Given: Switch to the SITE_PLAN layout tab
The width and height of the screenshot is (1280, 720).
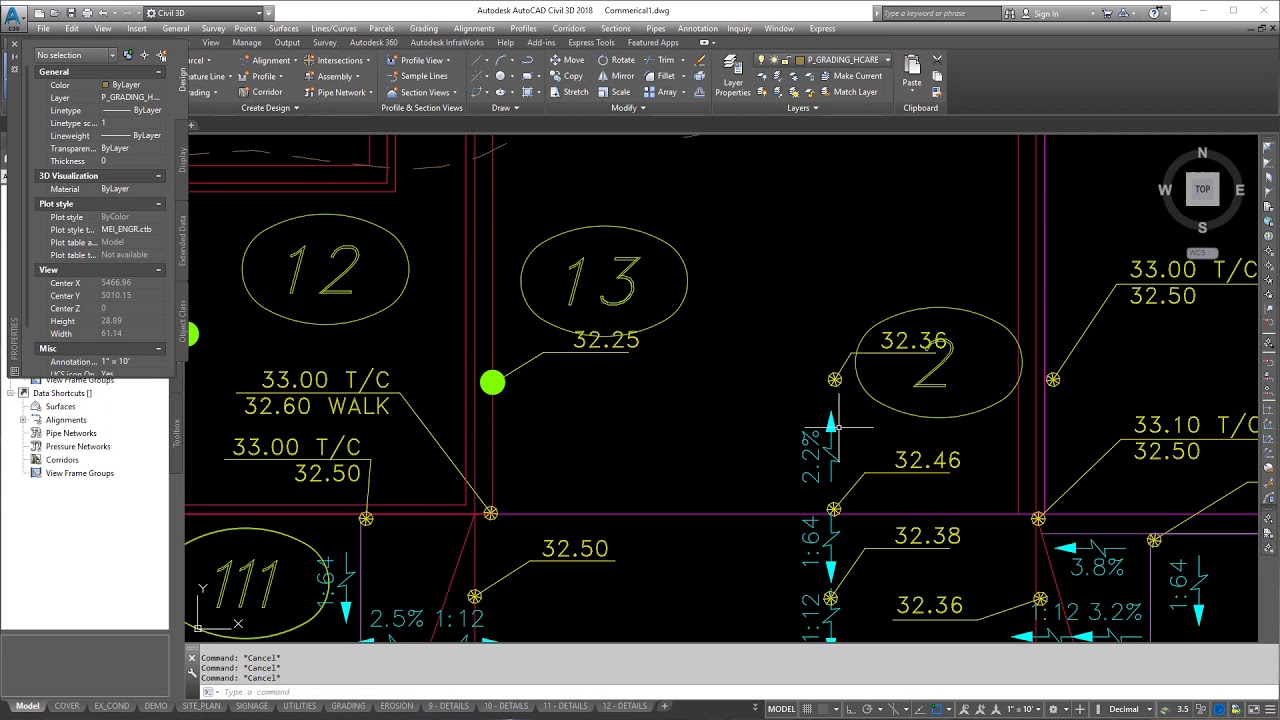Looking at the screenshot, I should click(201, 706).
